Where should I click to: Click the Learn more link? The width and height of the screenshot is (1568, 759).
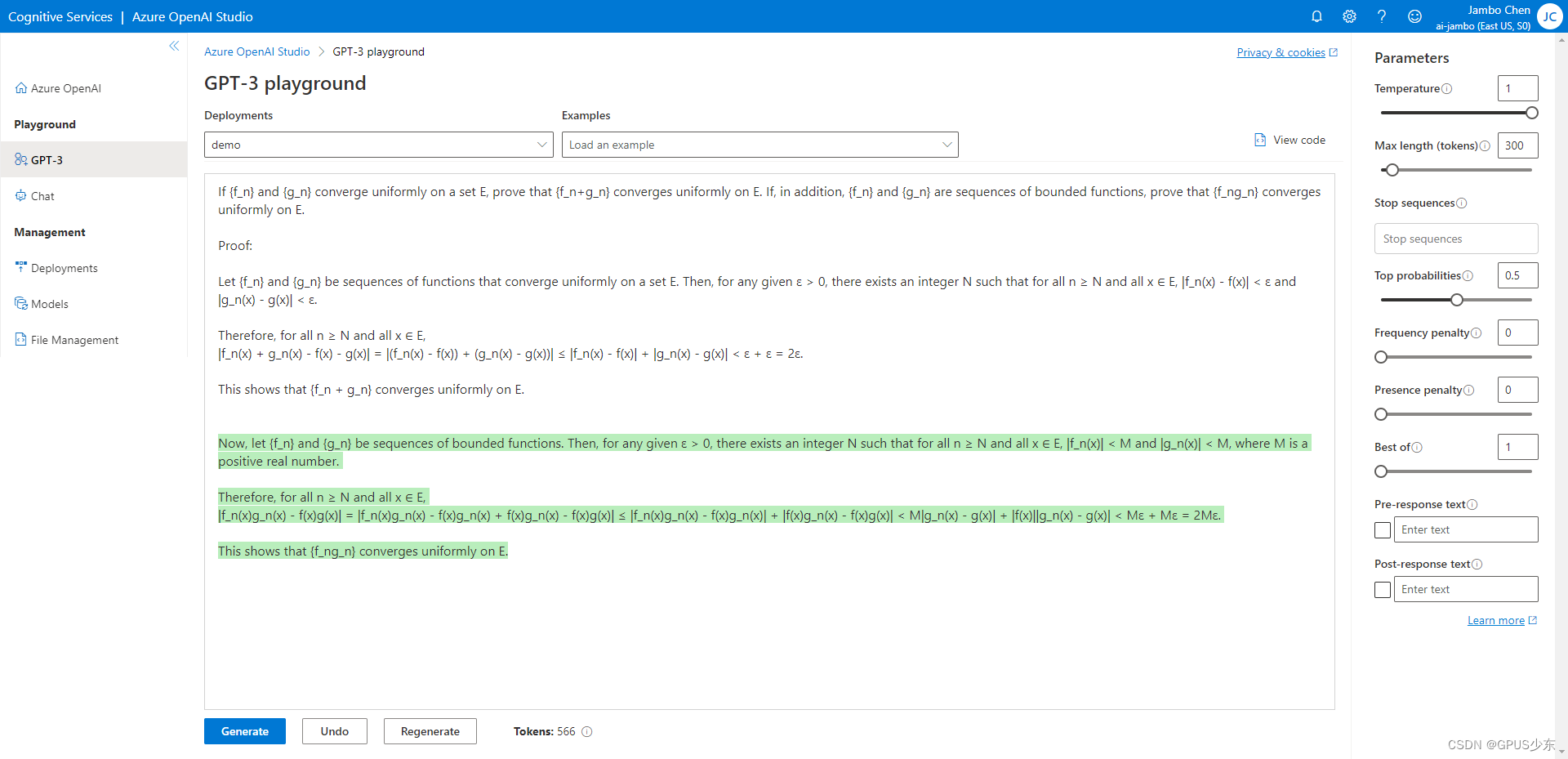pos(1496,620)
